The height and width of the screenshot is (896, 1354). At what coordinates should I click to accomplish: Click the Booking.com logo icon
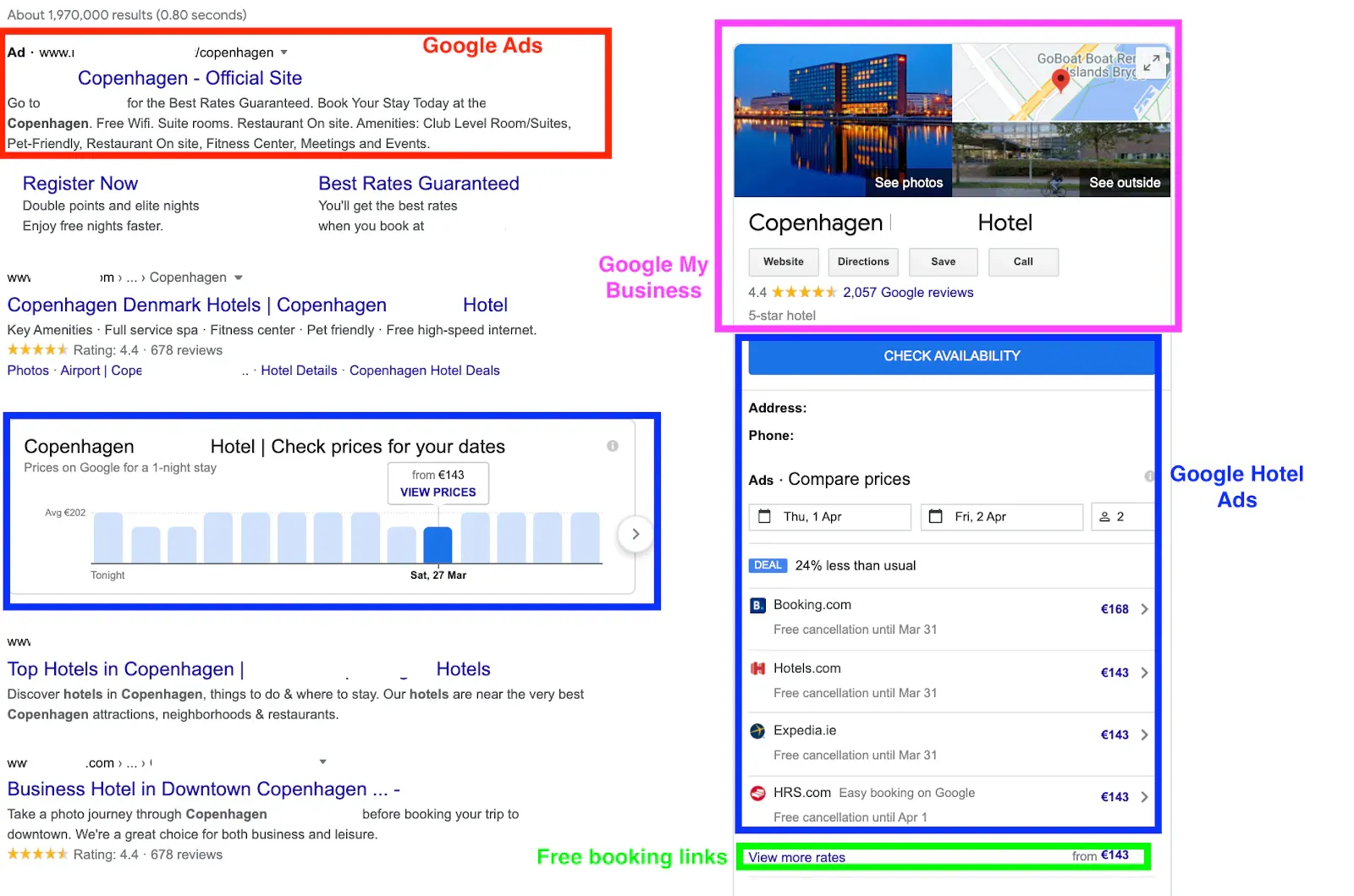click(757, 605)
